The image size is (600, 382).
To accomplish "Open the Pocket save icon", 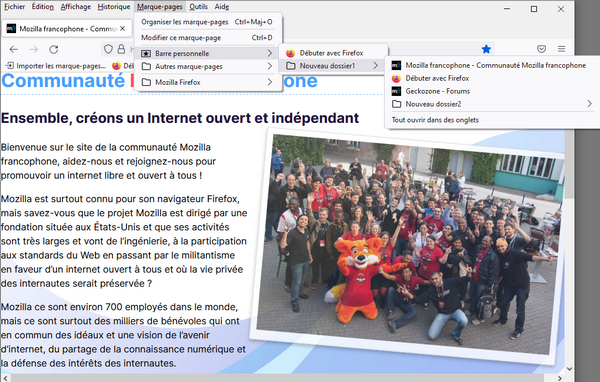I will pos(541,49).
